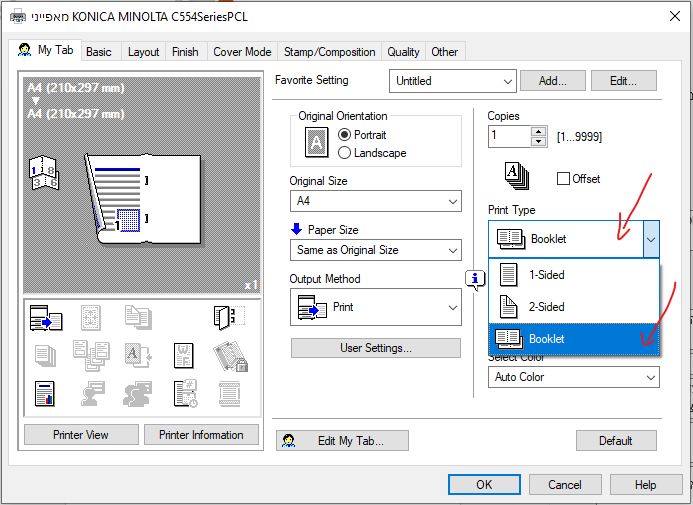Click the greyed interleave page A icon

coord(138,356)
